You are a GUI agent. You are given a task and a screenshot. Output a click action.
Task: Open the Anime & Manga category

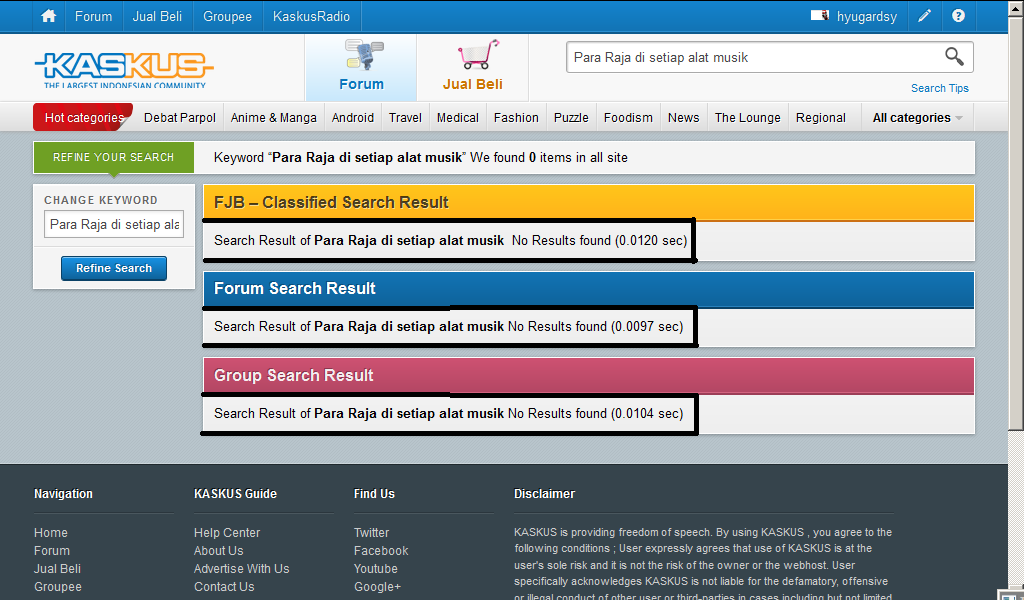274,118
